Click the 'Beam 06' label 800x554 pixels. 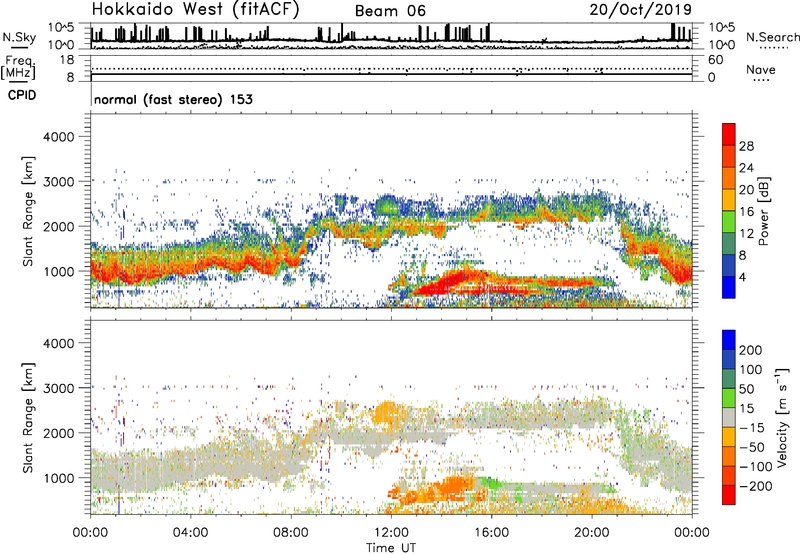(x=390, y=11)
